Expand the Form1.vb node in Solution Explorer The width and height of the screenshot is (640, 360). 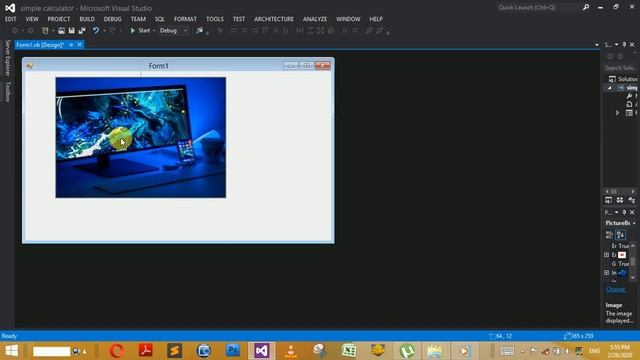(618, 113)
